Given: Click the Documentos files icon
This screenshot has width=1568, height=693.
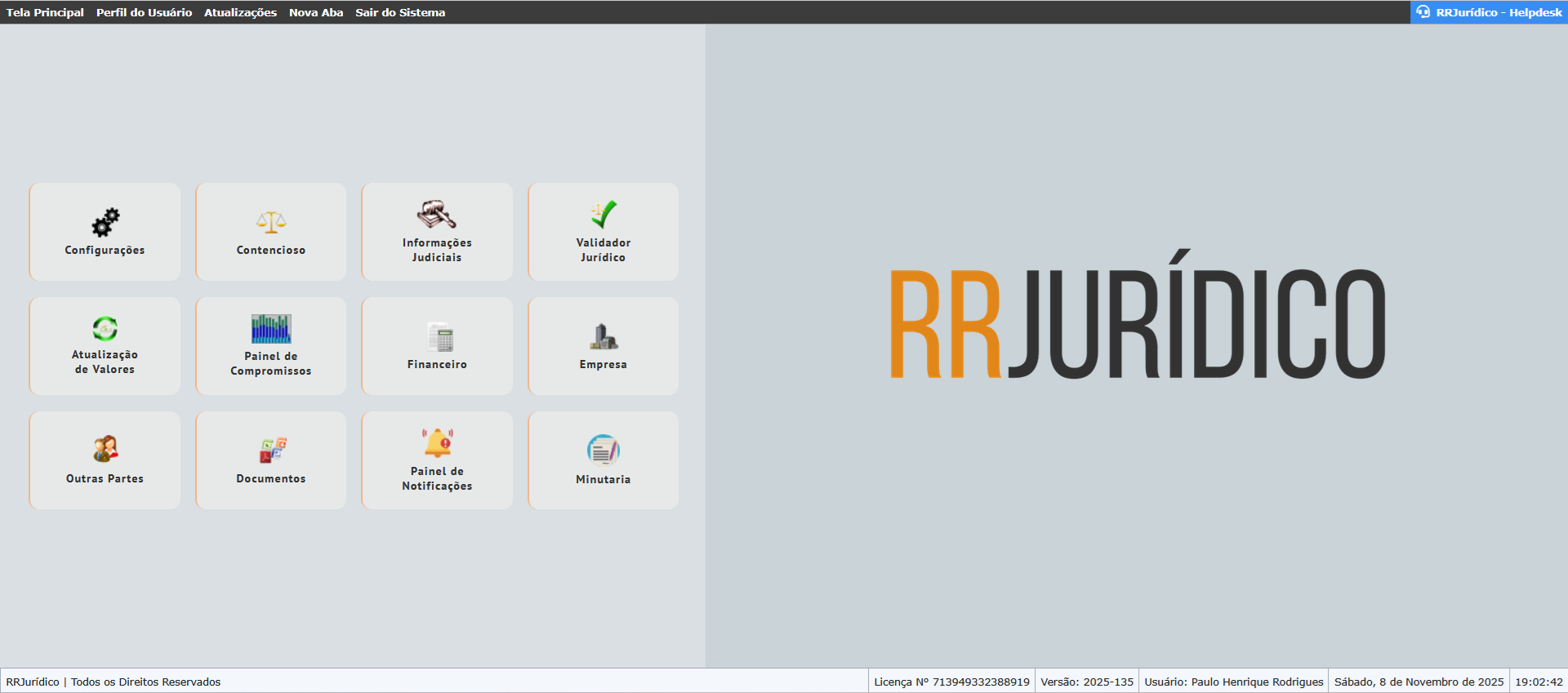Looking at the screenshot, I should (273, 450).
